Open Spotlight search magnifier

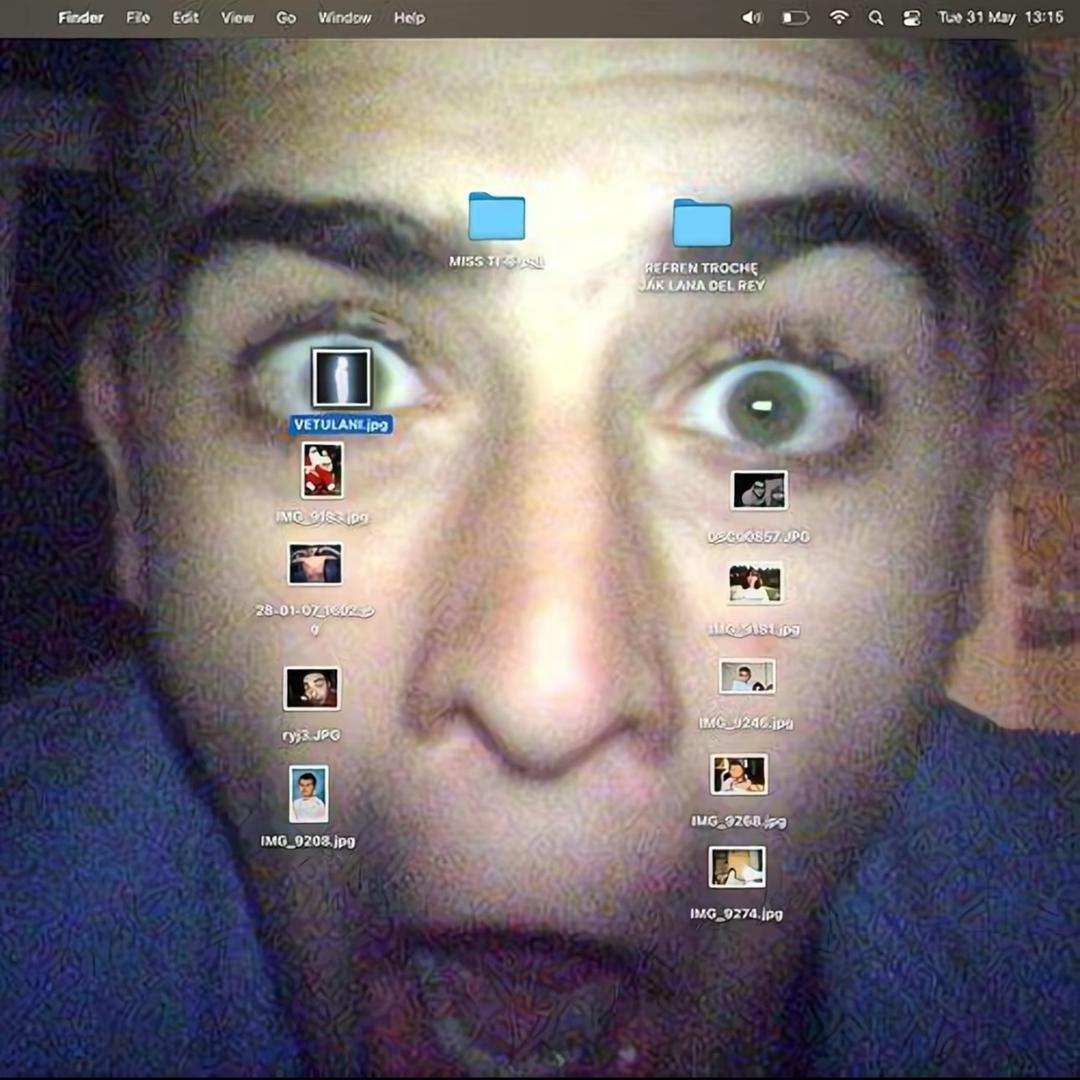[x=876, y=18]
